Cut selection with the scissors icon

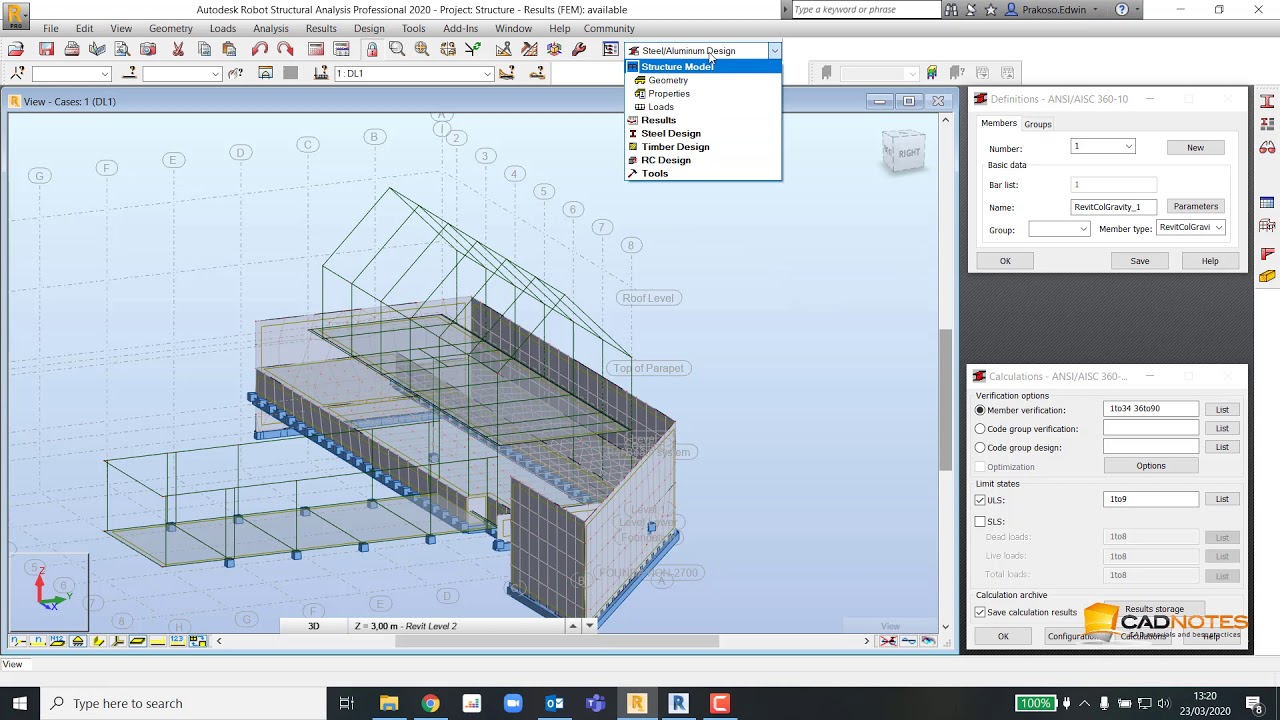[x=178, y=49]
